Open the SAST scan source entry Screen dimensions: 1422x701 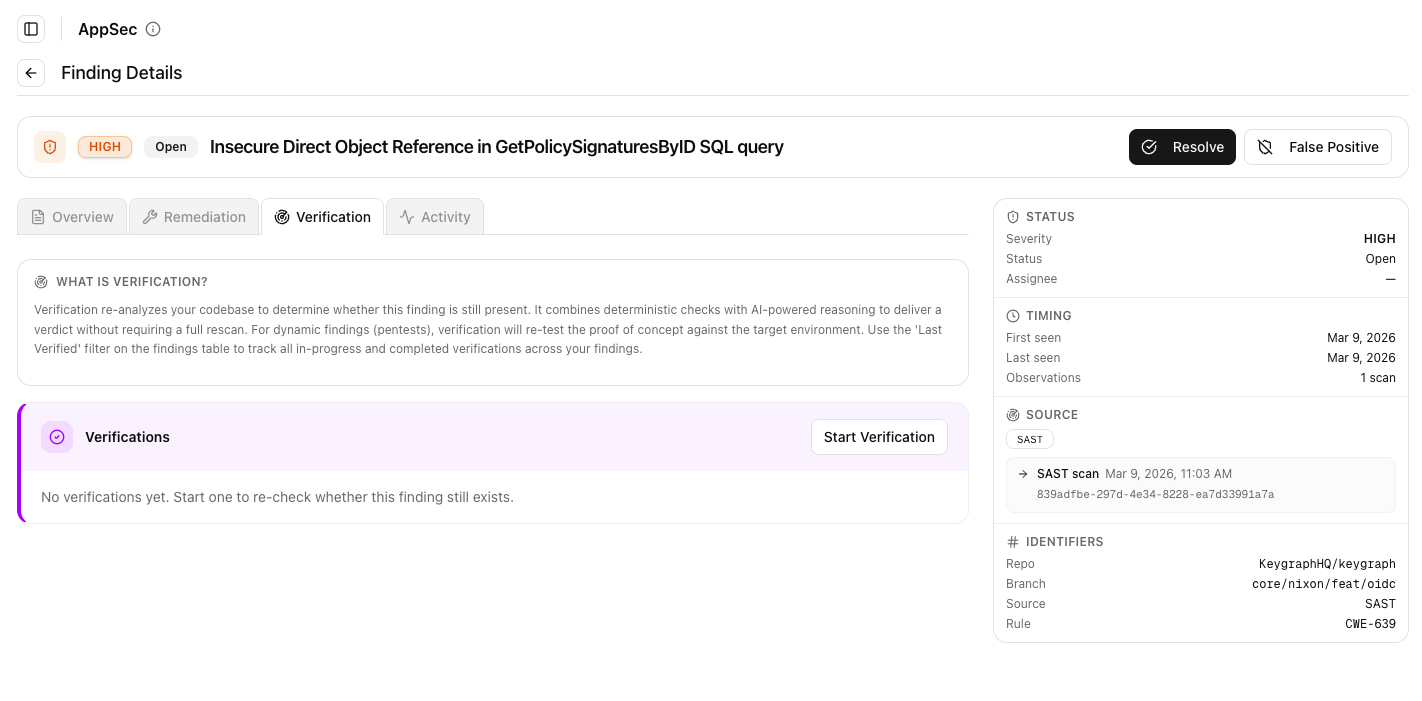tap(1201, 484)
